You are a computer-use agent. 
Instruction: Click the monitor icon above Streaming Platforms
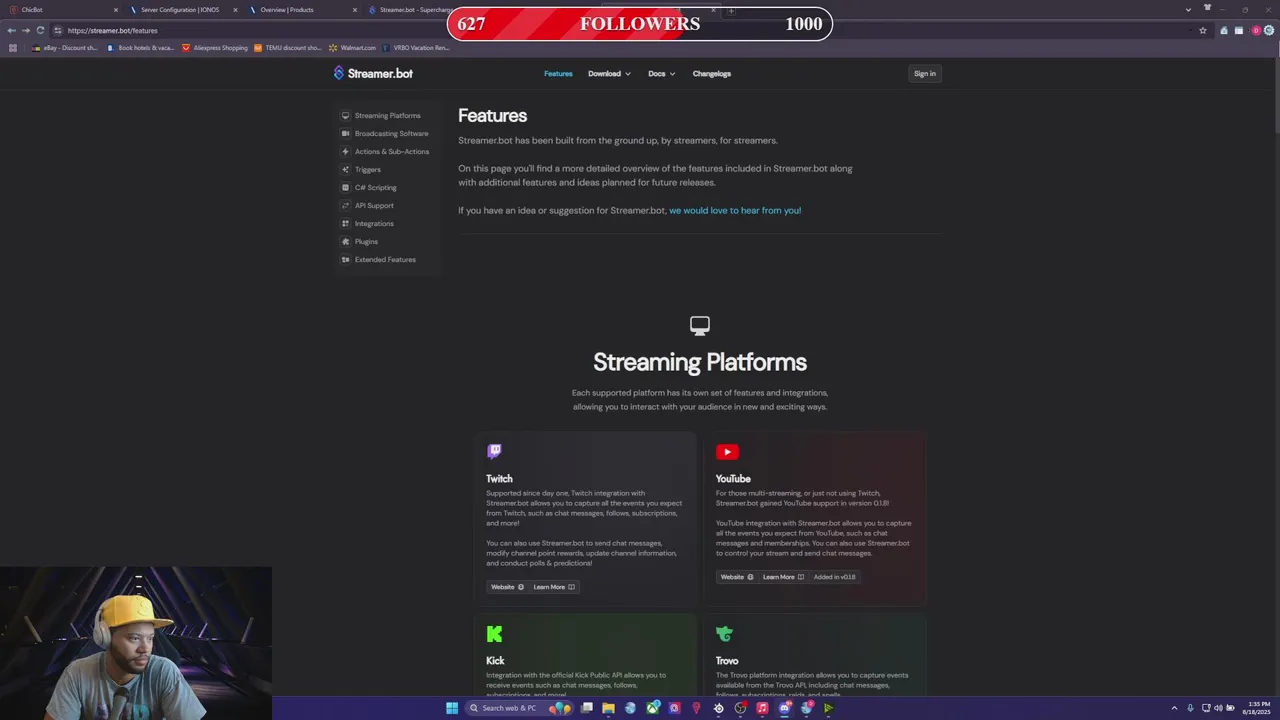pos(700,325)
